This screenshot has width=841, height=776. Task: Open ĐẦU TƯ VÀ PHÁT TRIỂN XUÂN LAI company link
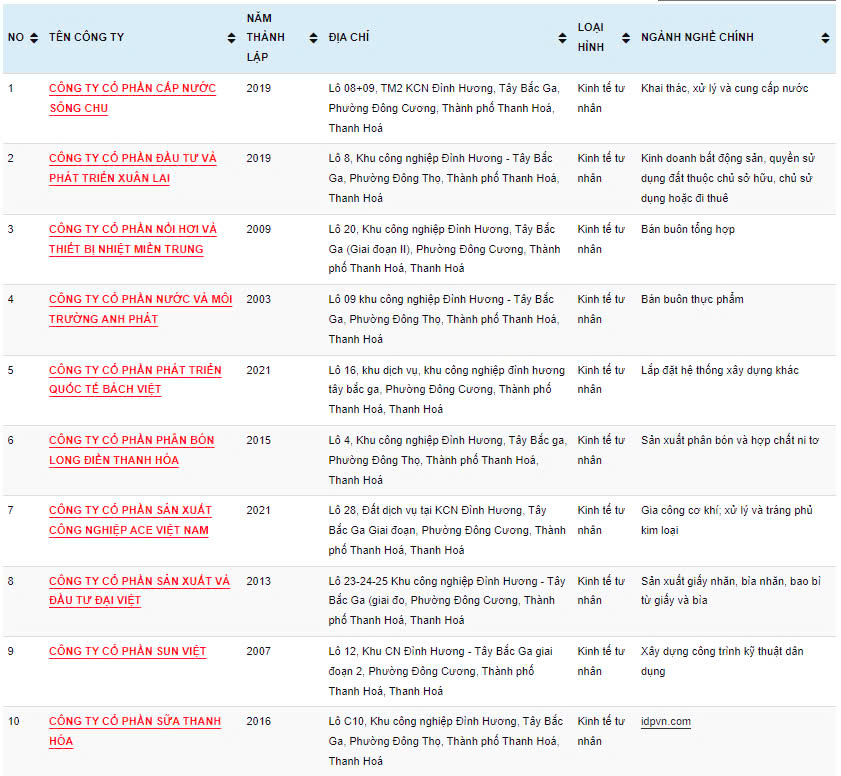(x=132, y=168)
